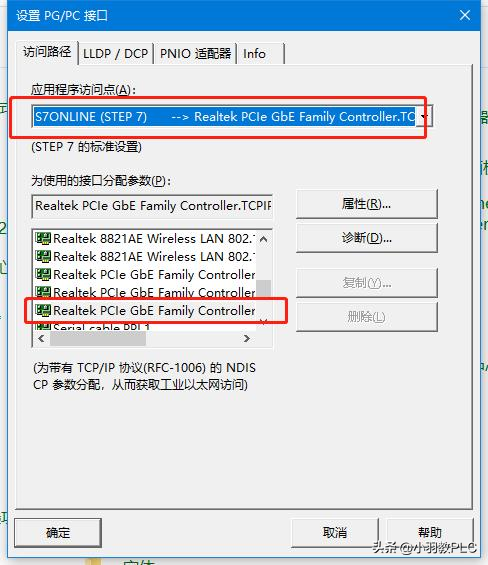This screenshot has width=488, height=565.
Task: Open help with the 帮助 button
Action: [430, 533]
